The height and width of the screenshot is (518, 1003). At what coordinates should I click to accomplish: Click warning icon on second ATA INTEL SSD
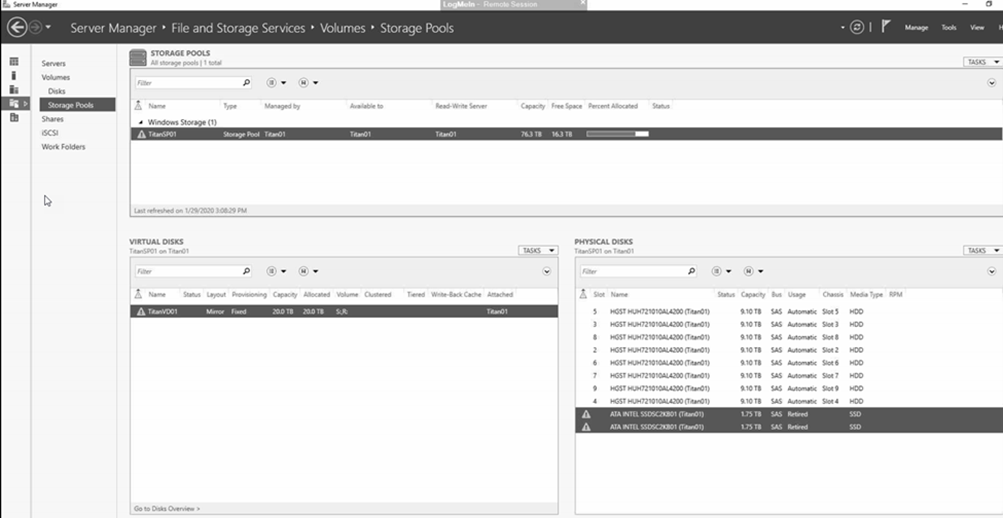[x=585, y=427]
